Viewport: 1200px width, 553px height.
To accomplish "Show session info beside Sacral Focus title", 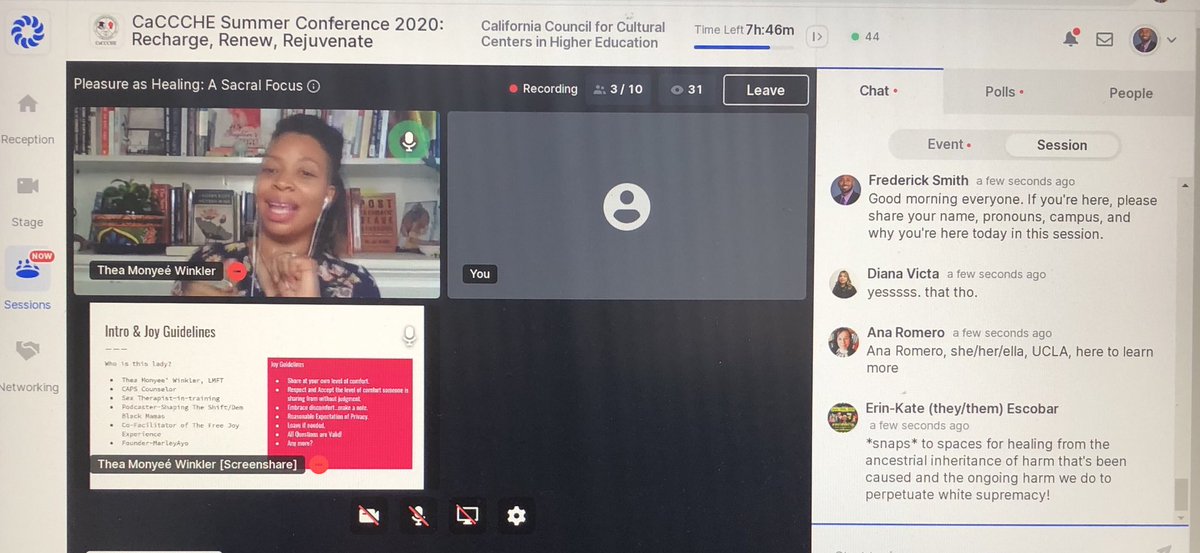I will 313,86.
